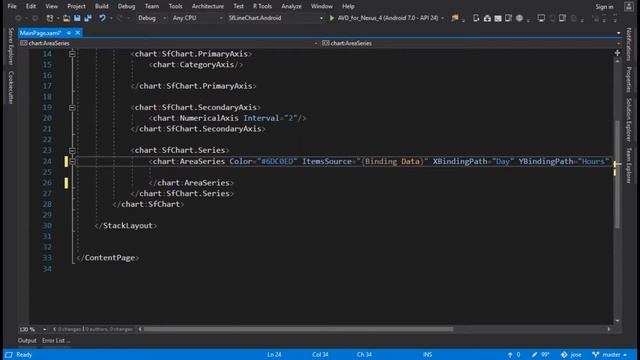
Task: Open the Architecture menu
Action: tap(208, 6)
